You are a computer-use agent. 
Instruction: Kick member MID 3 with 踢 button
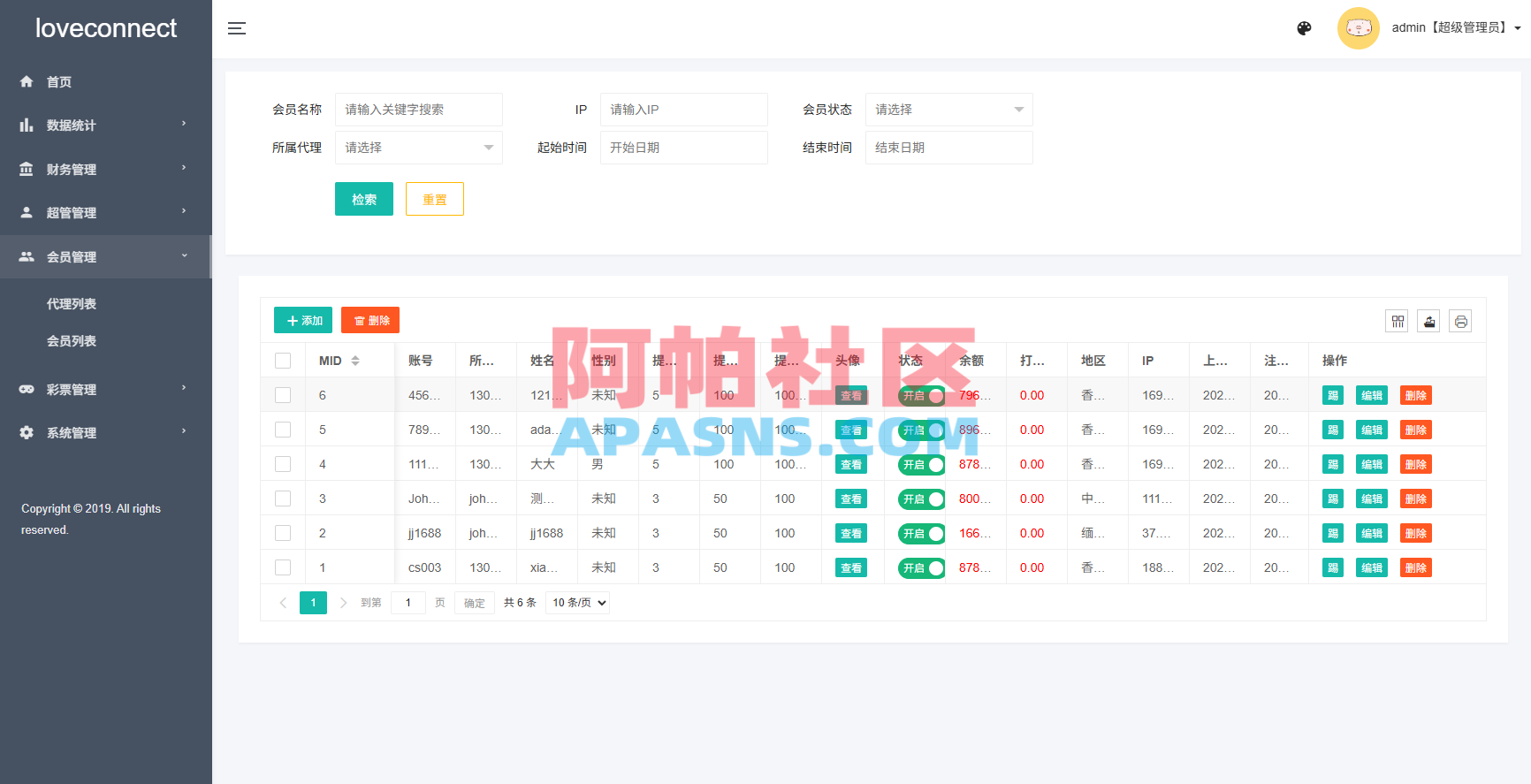pyautogui.click(x=1333, y=499)
